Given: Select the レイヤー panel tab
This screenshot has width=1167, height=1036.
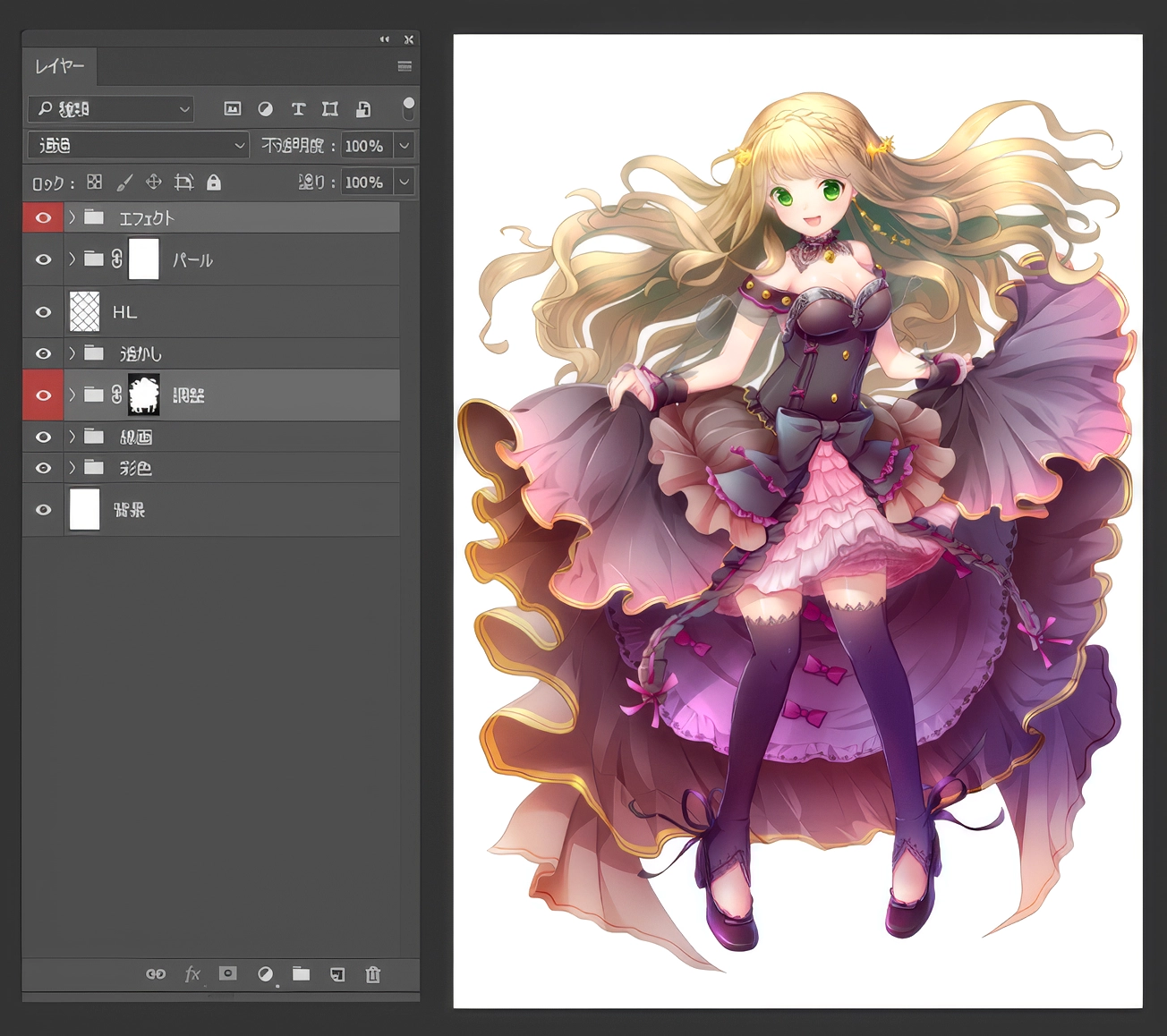Looking at the screenshot, I should pyautogui.click(x=60, y=66).
